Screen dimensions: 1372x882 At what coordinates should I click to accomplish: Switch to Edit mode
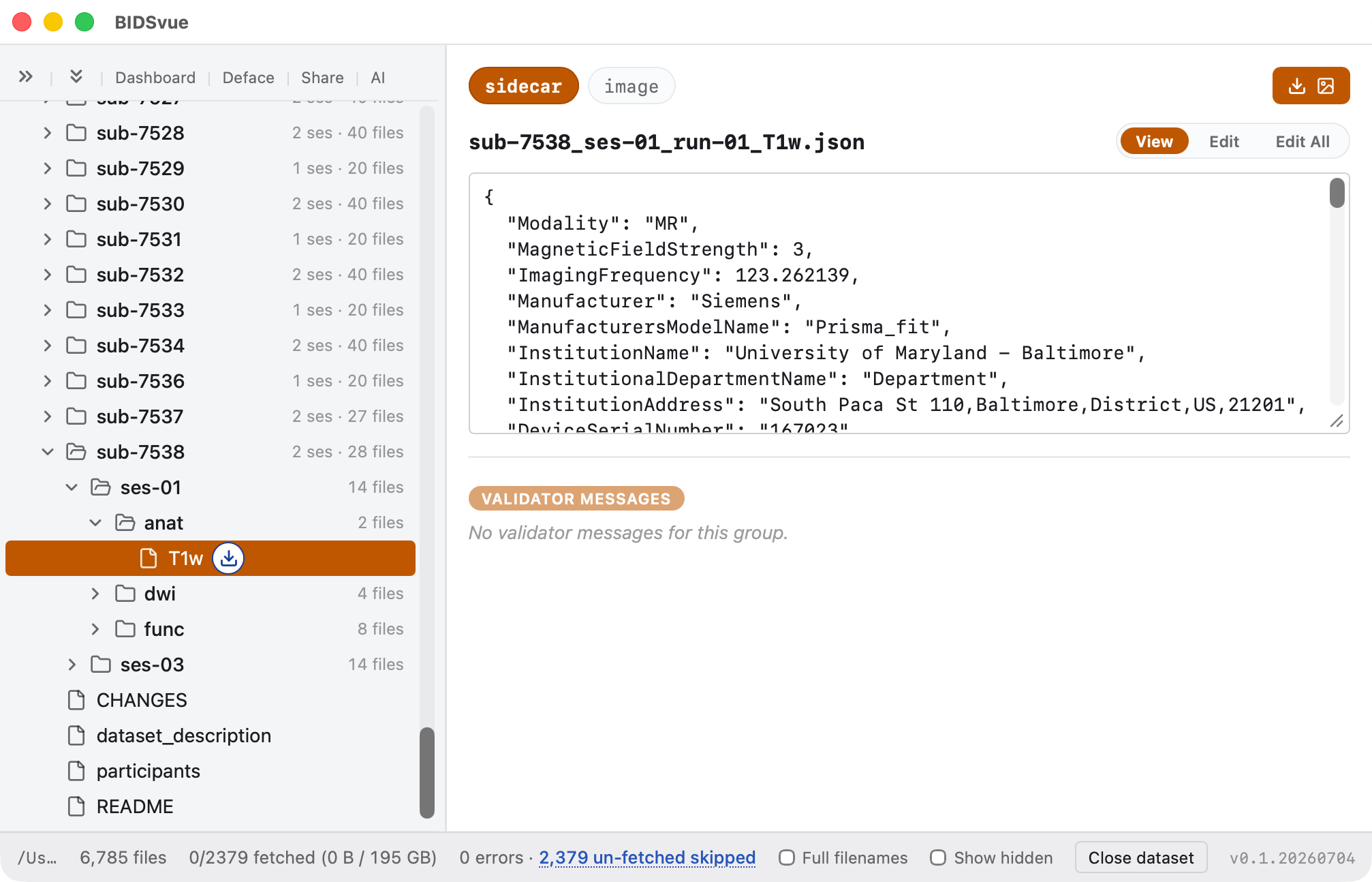(x=1224, y=141)
